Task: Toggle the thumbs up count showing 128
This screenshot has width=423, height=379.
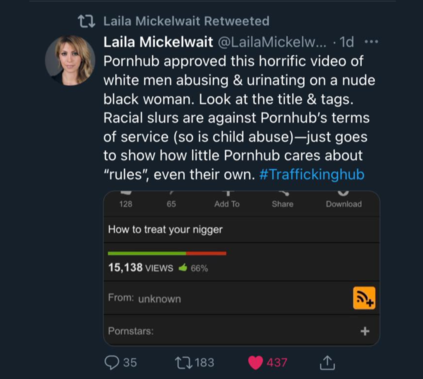Action: [126, 199]
